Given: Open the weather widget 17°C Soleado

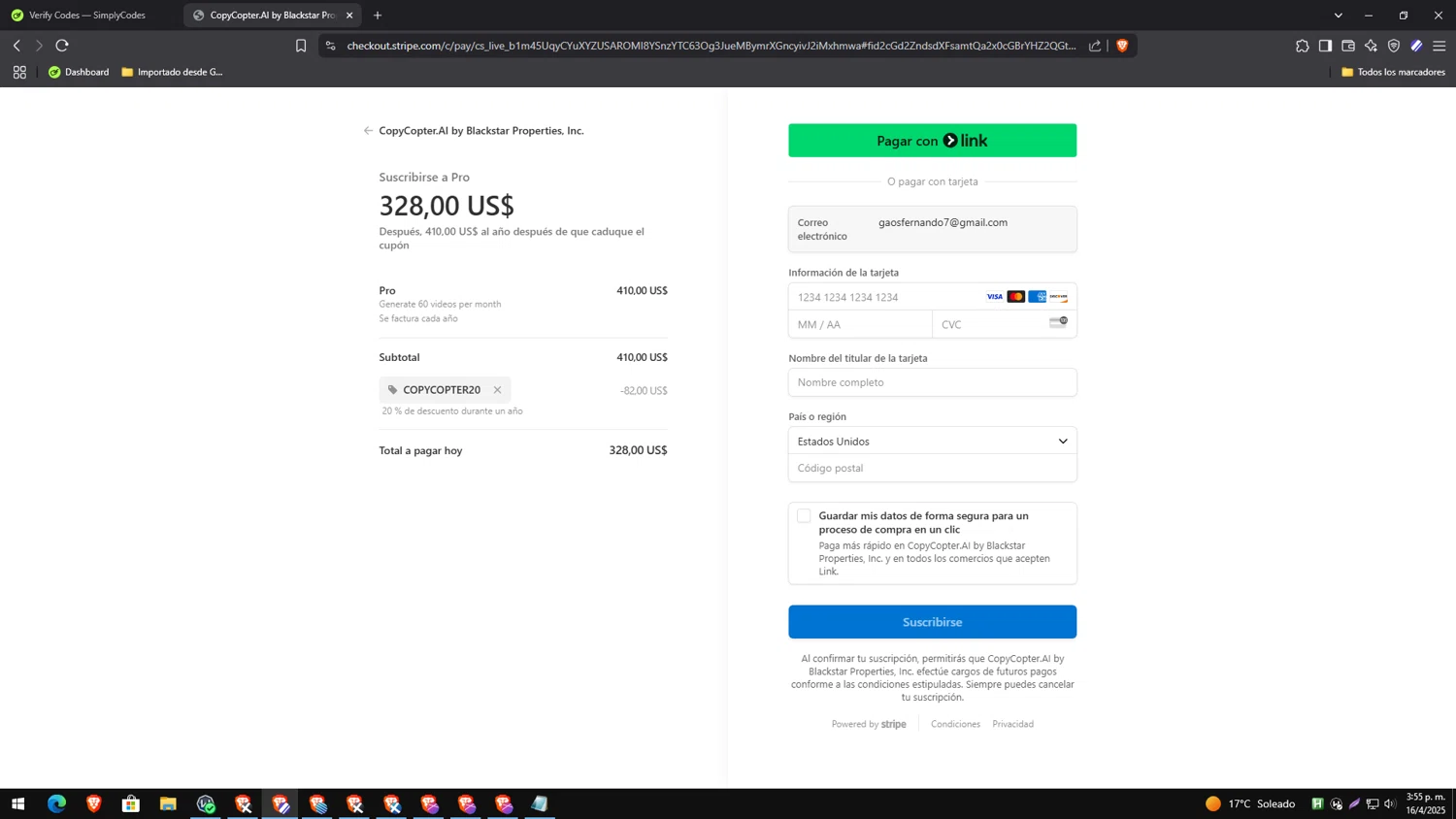Looking at the screenshot, I should (1250, 803).
